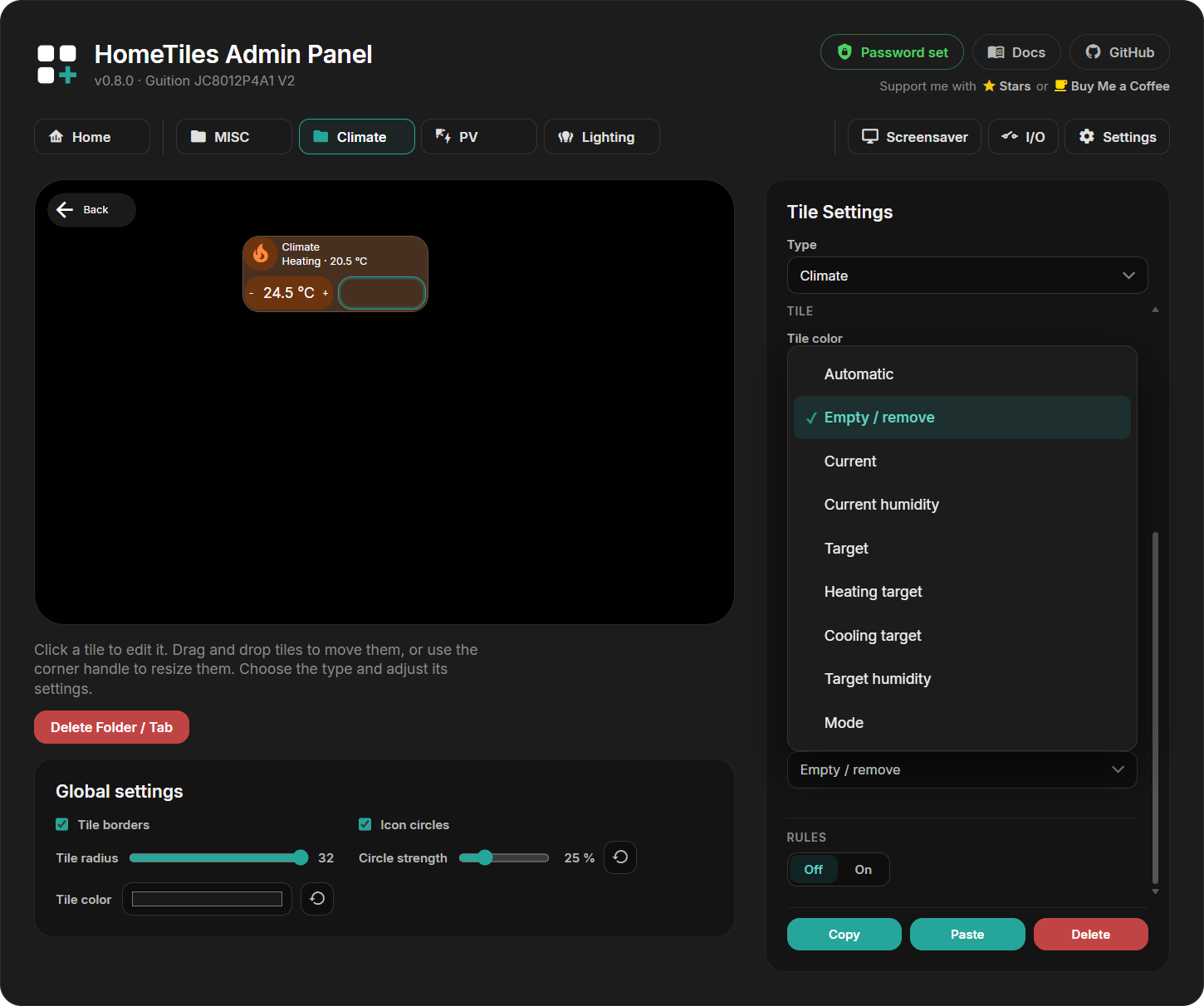Toggle the Icon circles checkbox

[365, 824]
